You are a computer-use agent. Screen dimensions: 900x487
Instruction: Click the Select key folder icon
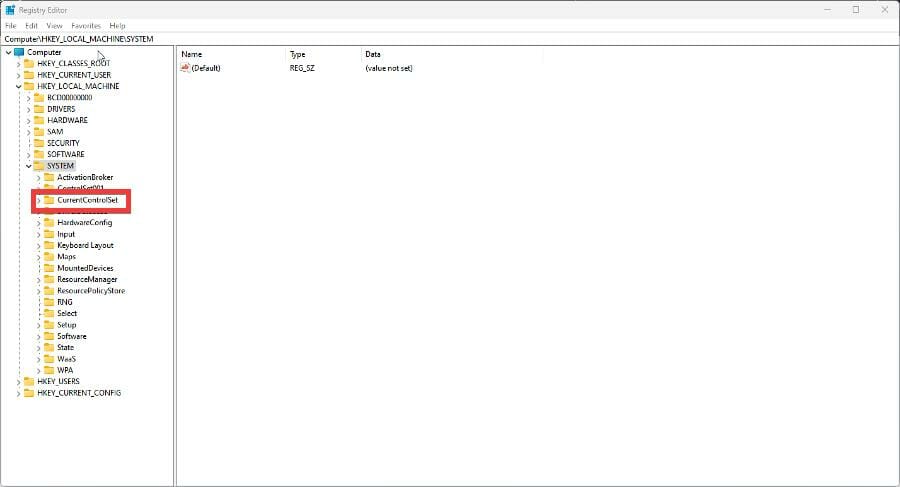pyautogui.click(x=49, y=313)
